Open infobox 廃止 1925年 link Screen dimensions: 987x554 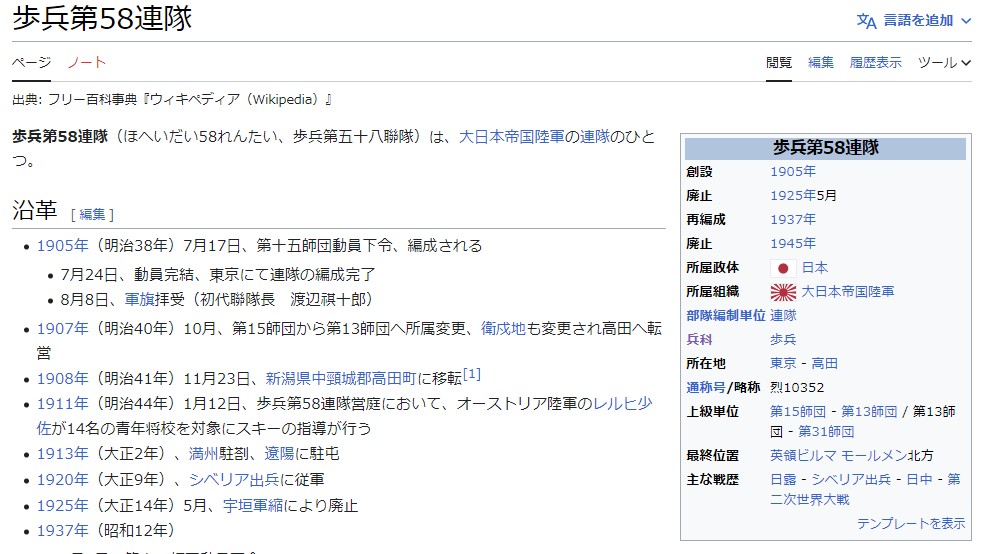(793, 196)
